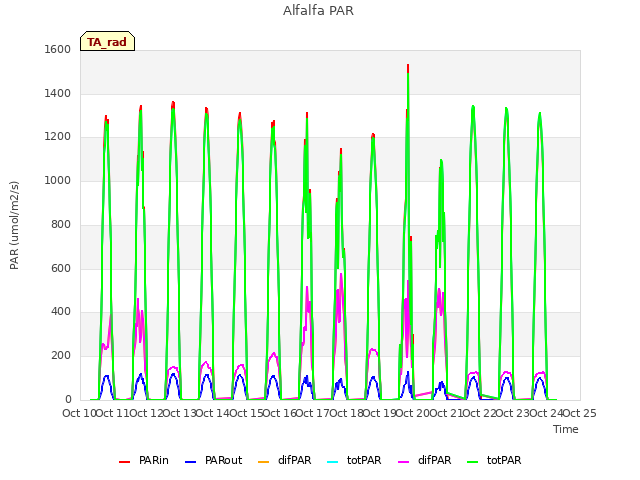This screenshot has height=480, width=640.
Task: Toggle the PARin legend entry
Action: pyautogui.click(x=144, y=460)
